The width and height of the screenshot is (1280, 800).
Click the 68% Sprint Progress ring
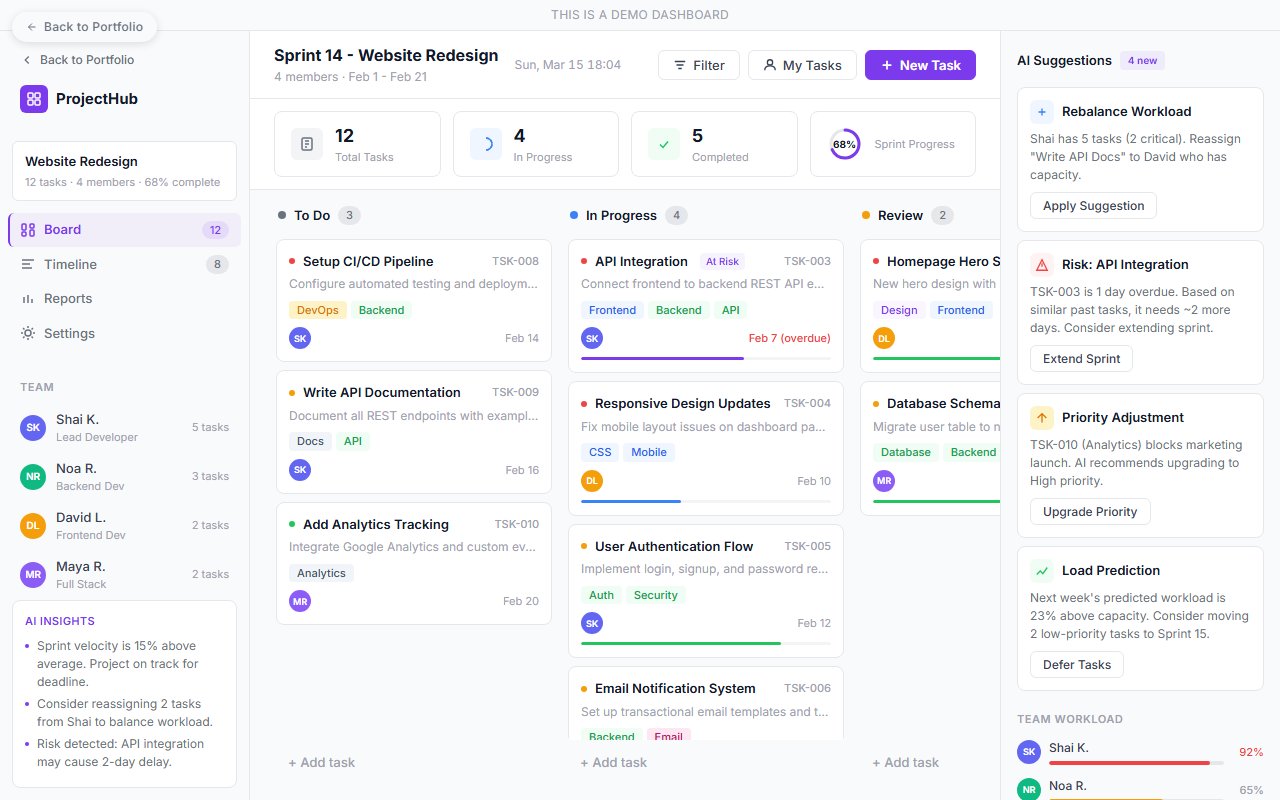[x=845, y=144]
